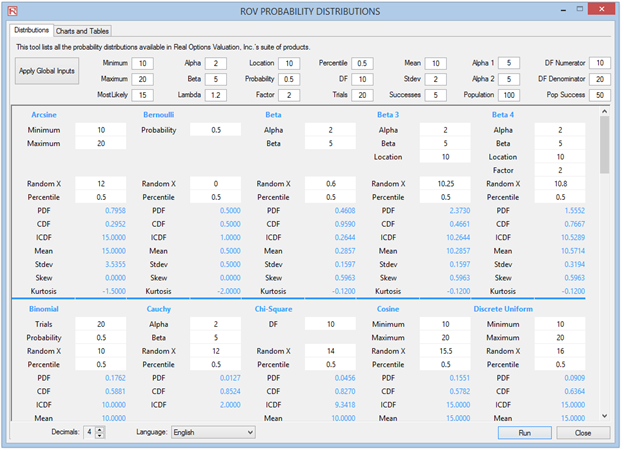Click the global Factor input field

(289, 95)
